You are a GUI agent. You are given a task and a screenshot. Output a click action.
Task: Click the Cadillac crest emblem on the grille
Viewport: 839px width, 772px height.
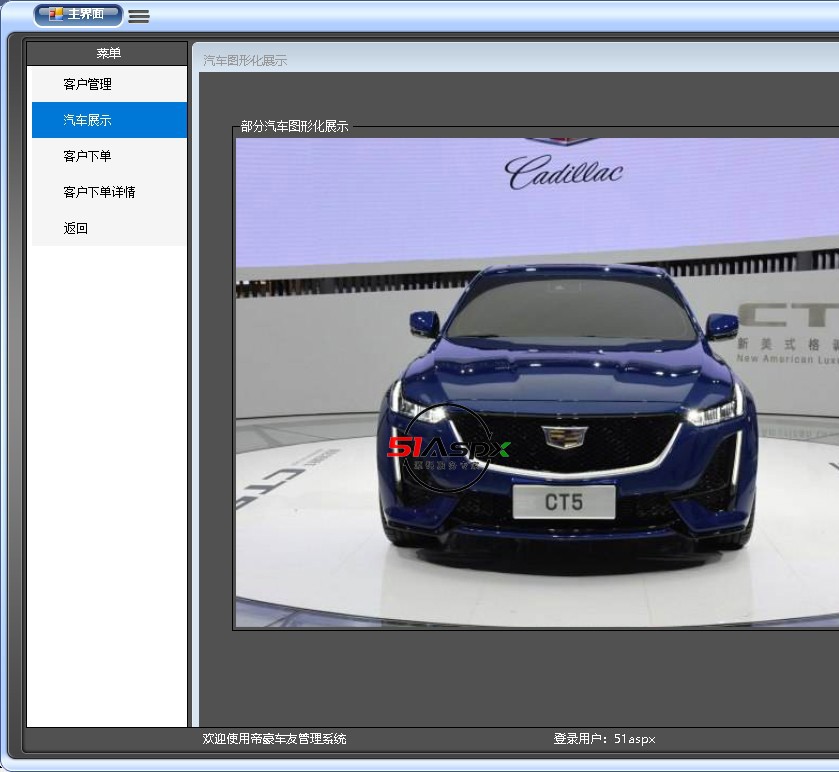[x=565, y=437]
